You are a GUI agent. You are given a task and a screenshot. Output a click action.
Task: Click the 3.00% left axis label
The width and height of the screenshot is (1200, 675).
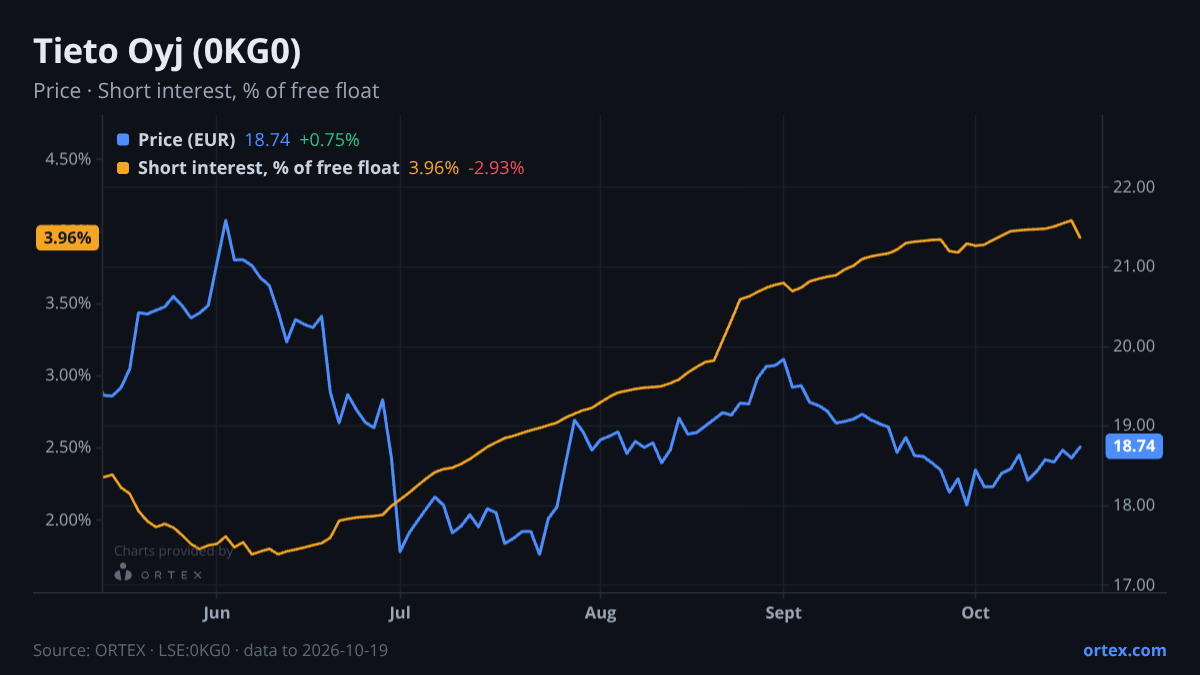pyautogui.click(x=67, y=375)
